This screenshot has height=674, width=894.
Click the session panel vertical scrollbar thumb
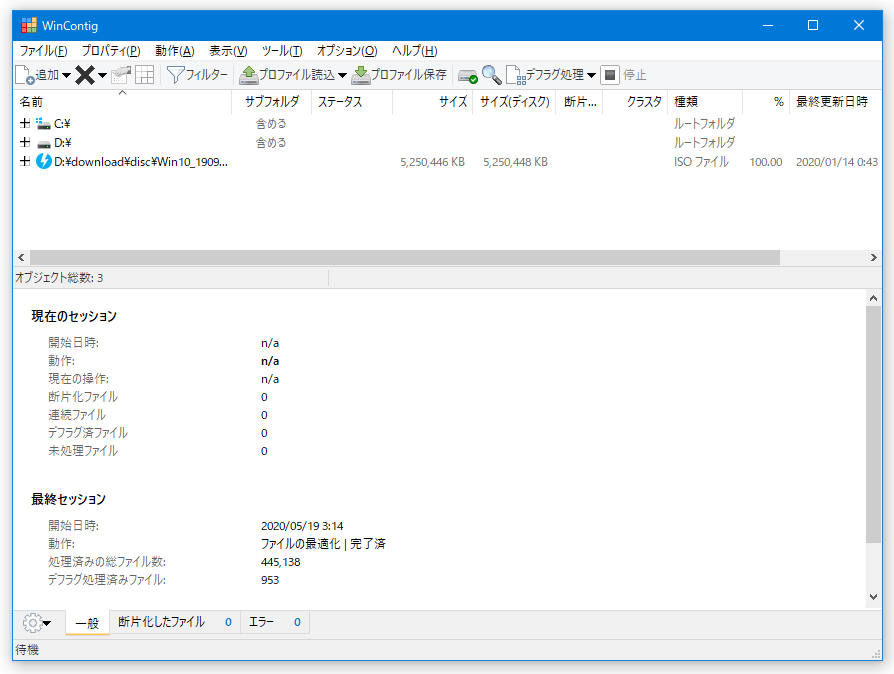pos(873,424)
